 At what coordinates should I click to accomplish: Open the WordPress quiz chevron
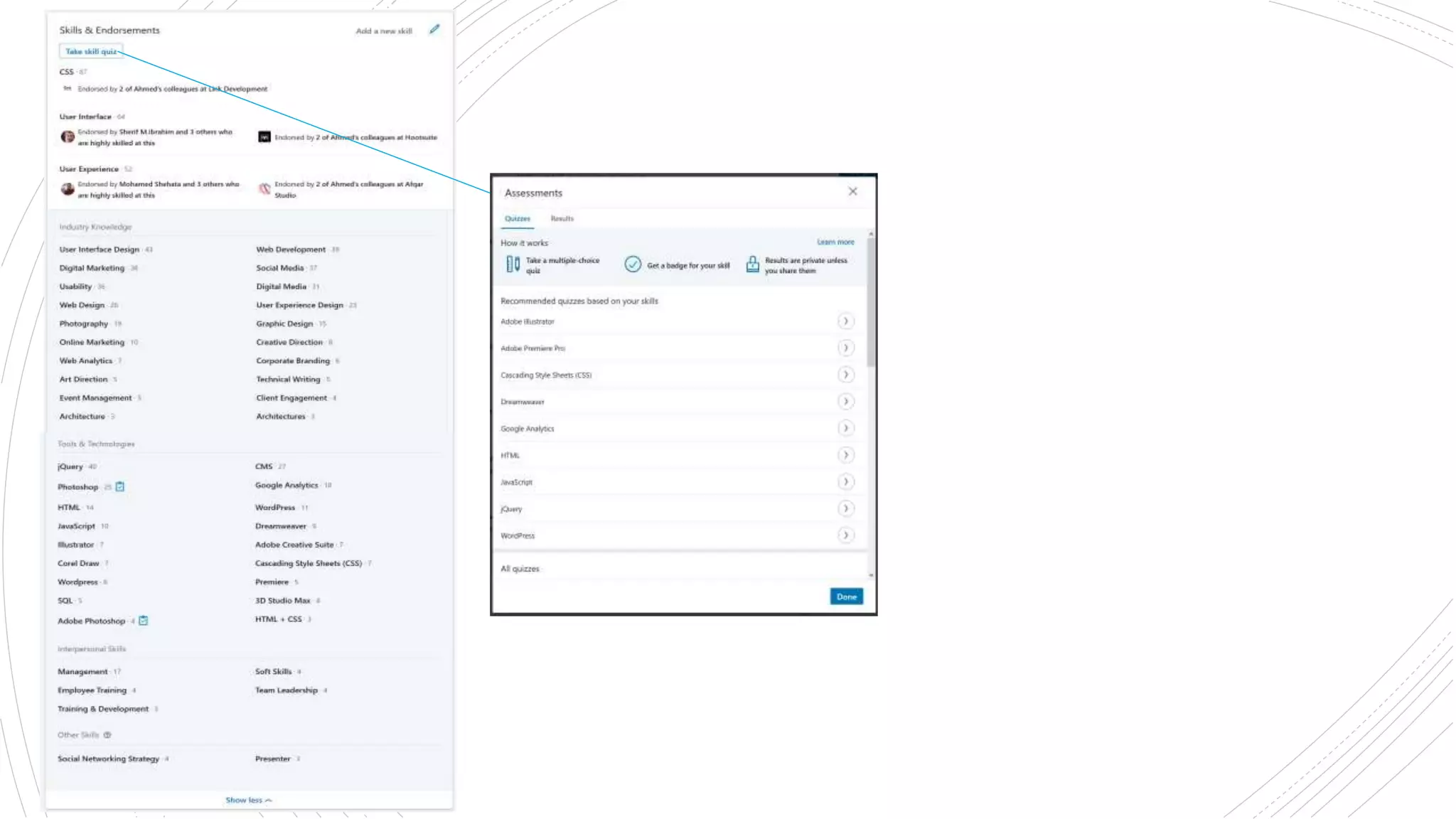click(x=845, y=535)
